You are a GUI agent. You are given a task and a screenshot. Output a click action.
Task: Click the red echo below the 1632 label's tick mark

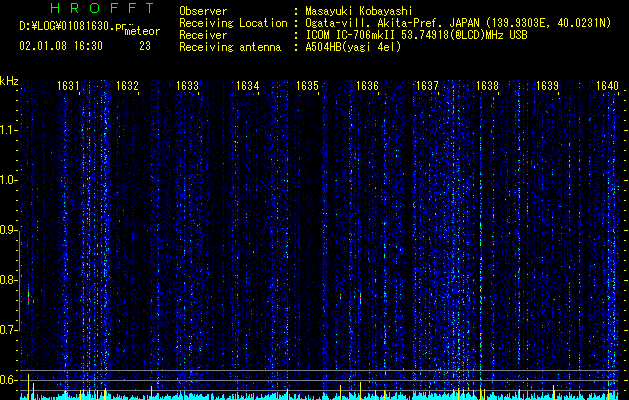point(151,300)
